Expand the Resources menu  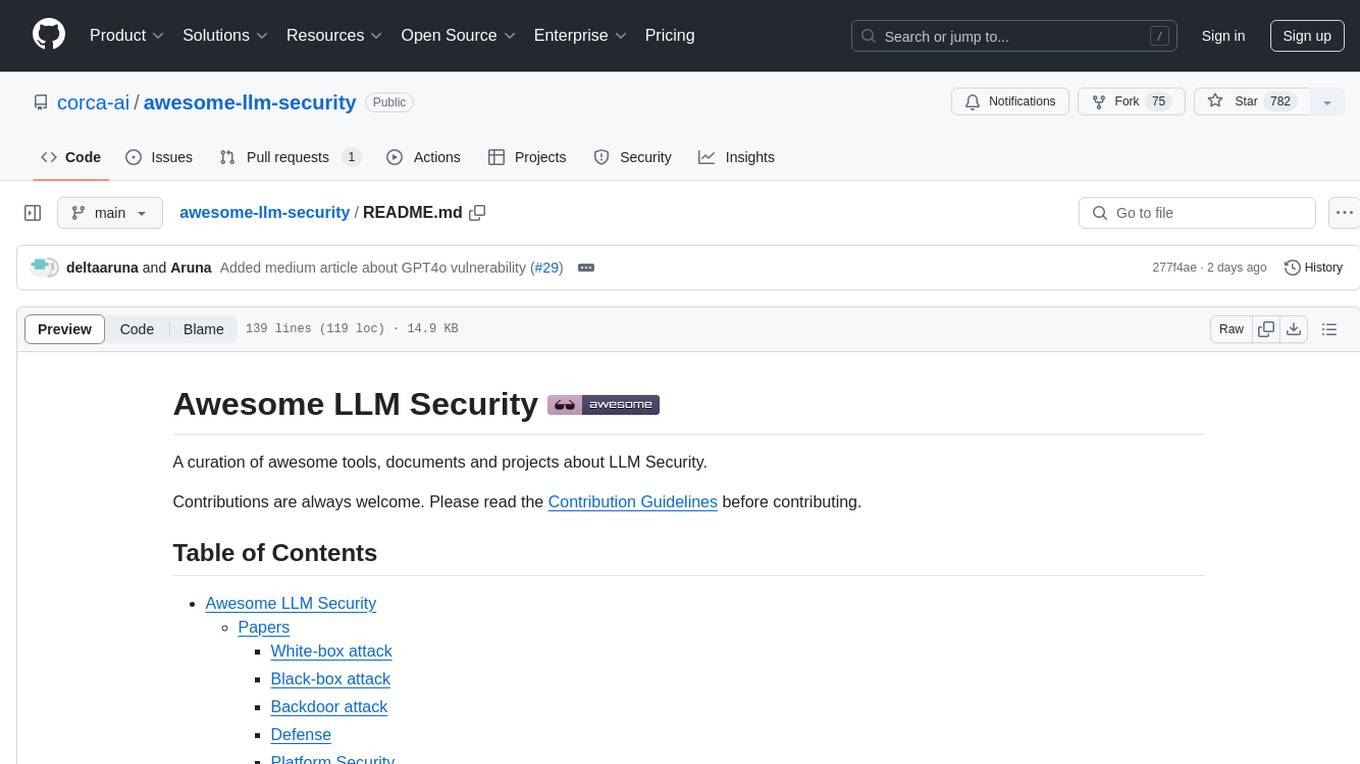(334, 35)
